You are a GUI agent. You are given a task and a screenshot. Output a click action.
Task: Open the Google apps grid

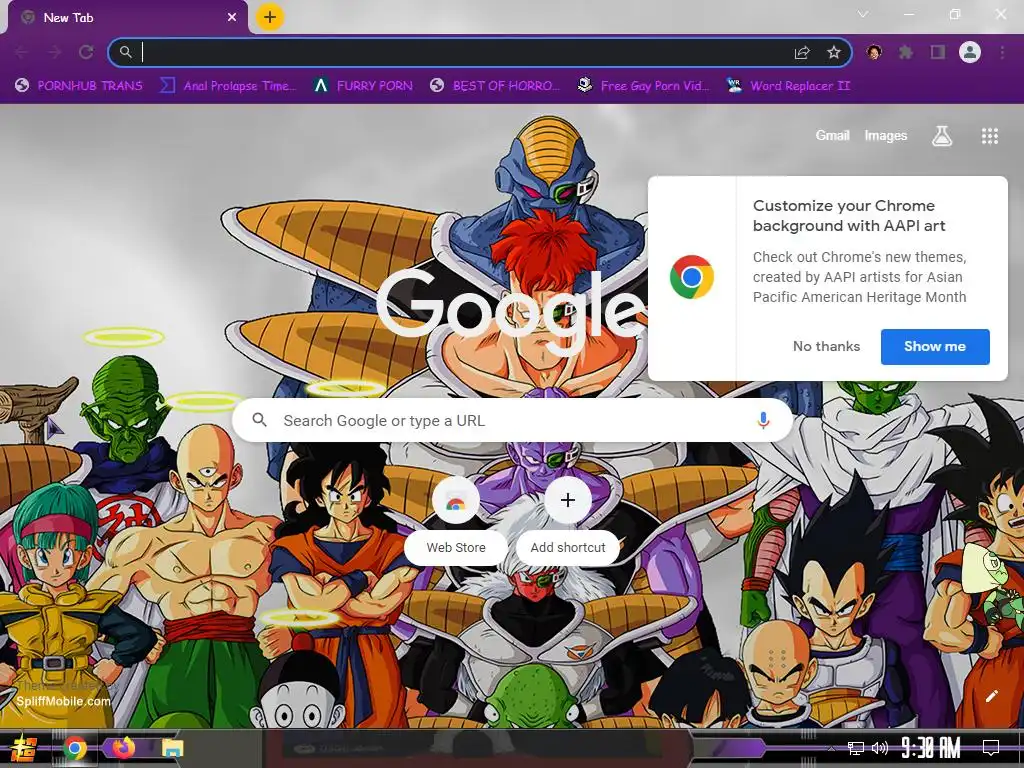(x=990, y=136)
